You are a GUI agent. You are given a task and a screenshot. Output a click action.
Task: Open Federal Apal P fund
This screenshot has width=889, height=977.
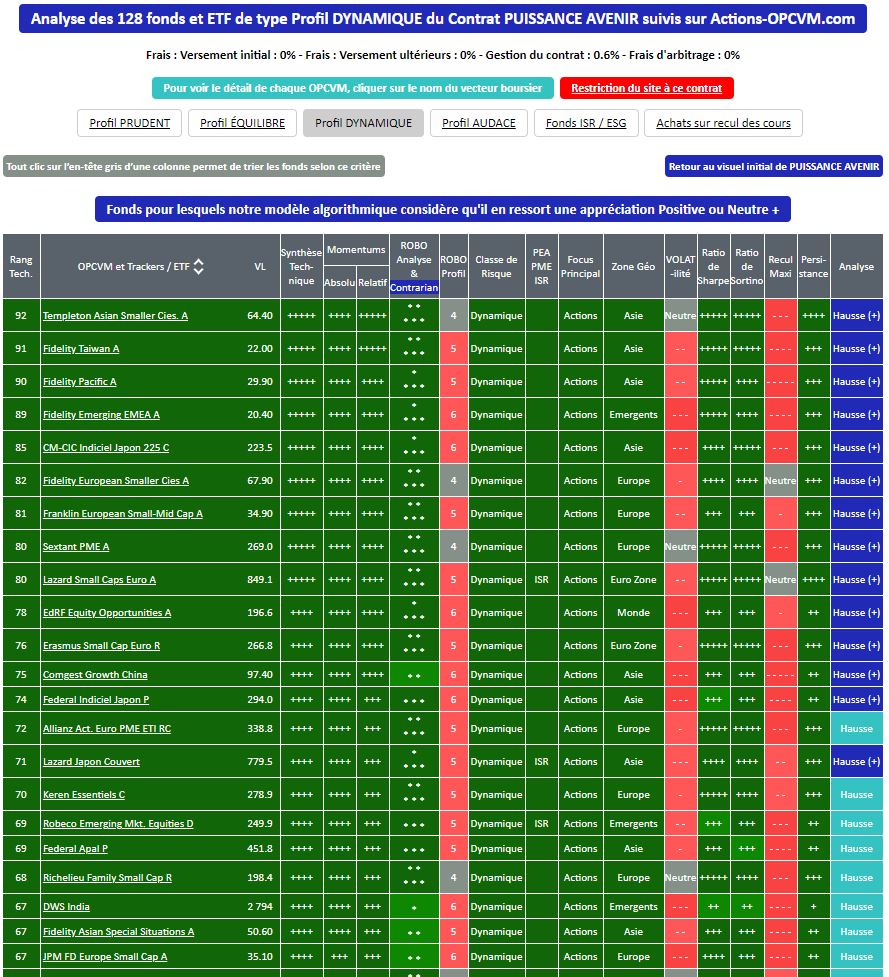tap(75, 849)
